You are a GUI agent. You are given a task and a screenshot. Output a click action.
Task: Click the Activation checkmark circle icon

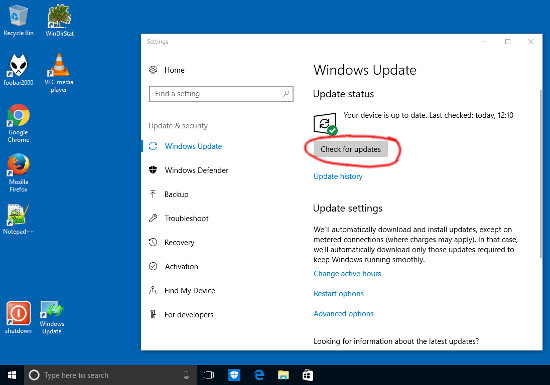(x=153, y=266)
